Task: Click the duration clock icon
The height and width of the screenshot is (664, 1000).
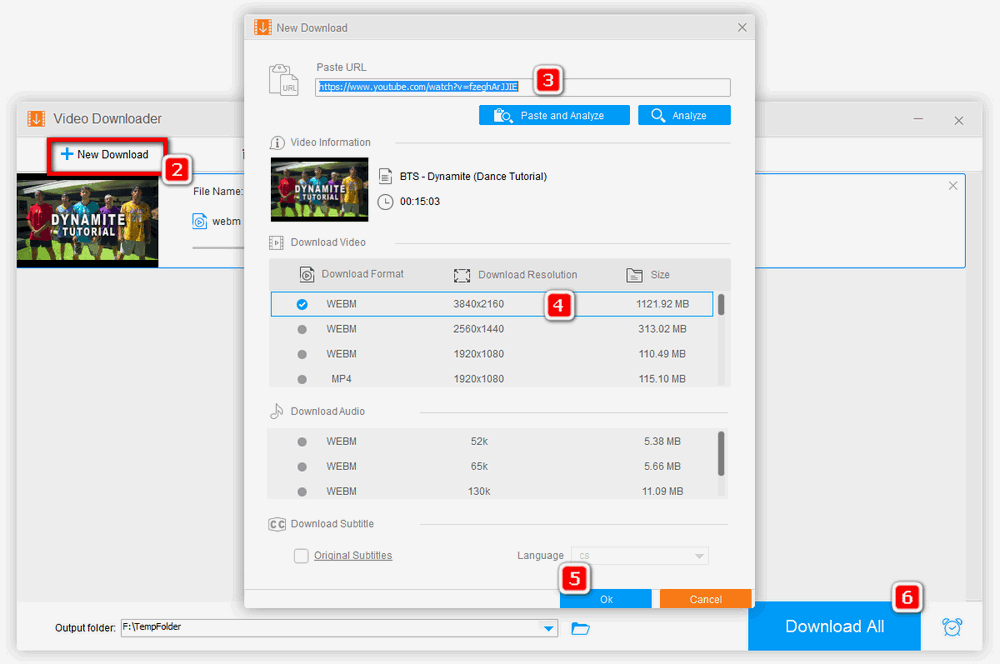Action: click(385, 202)
